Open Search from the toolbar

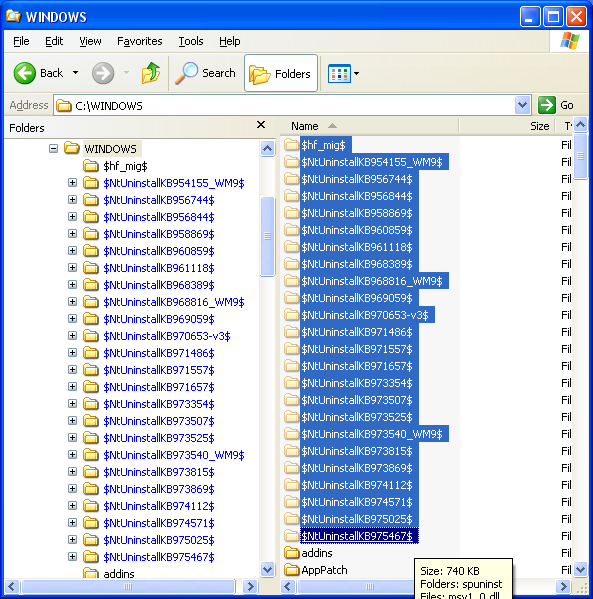coord(206,73)
